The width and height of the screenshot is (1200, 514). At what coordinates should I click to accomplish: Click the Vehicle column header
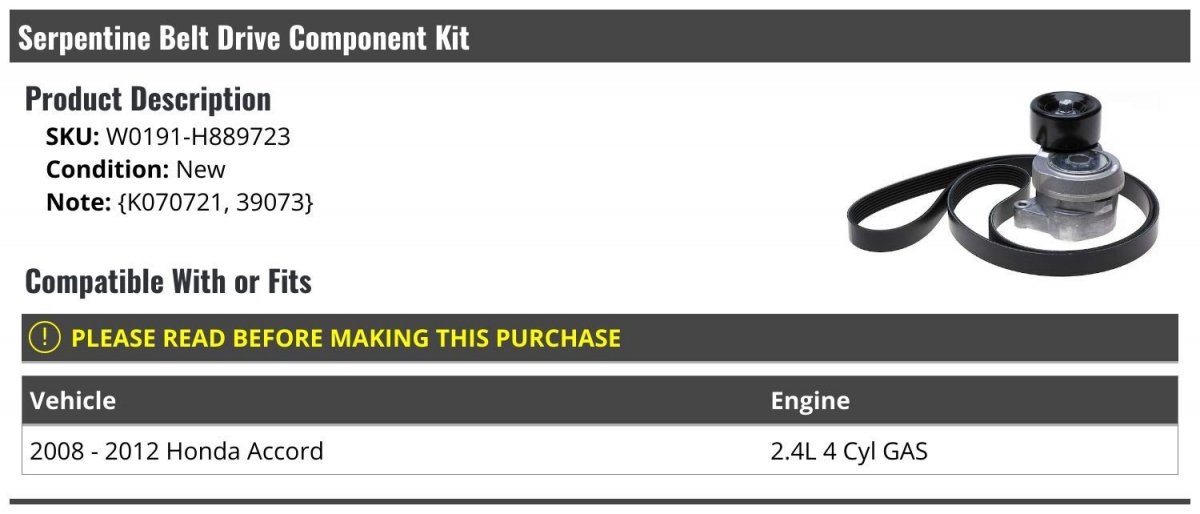(x=73, y=401)
